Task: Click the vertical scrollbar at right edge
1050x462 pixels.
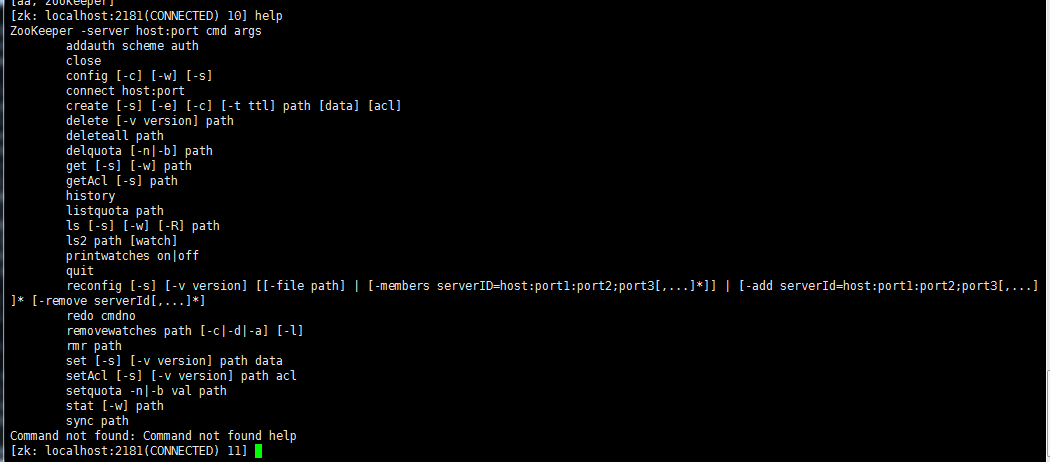Action: pyautogui.click(x=1047, y=231)
